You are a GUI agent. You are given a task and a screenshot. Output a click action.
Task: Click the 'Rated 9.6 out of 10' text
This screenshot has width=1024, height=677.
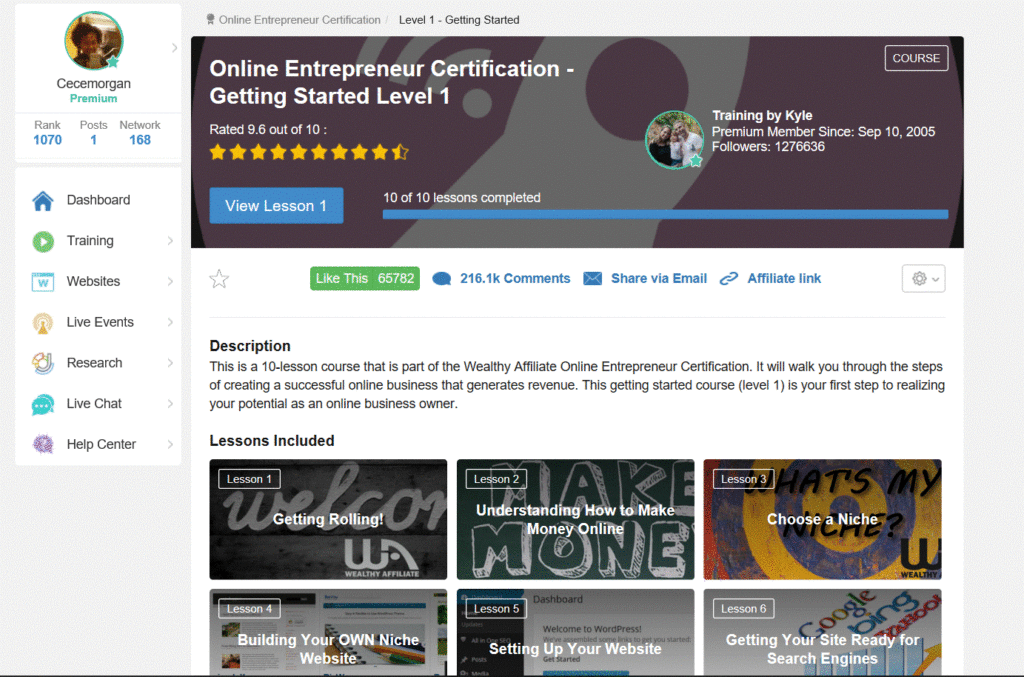click(x=268, y=129)
